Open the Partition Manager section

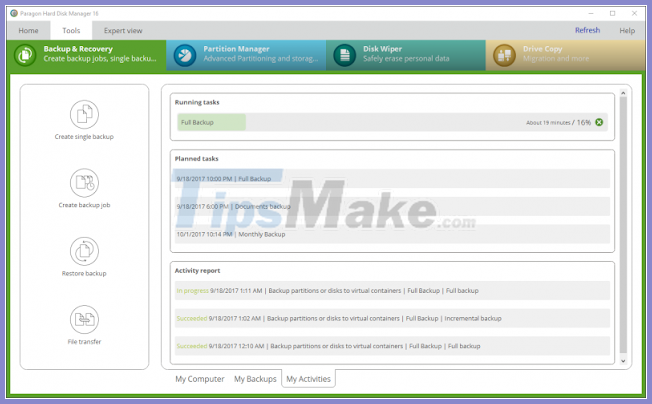246,55
